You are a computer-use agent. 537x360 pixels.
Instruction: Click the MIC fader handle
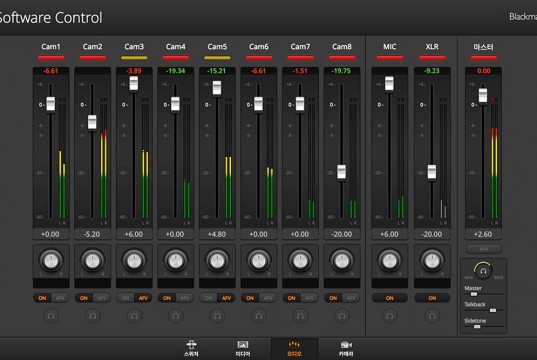[389, 84]
